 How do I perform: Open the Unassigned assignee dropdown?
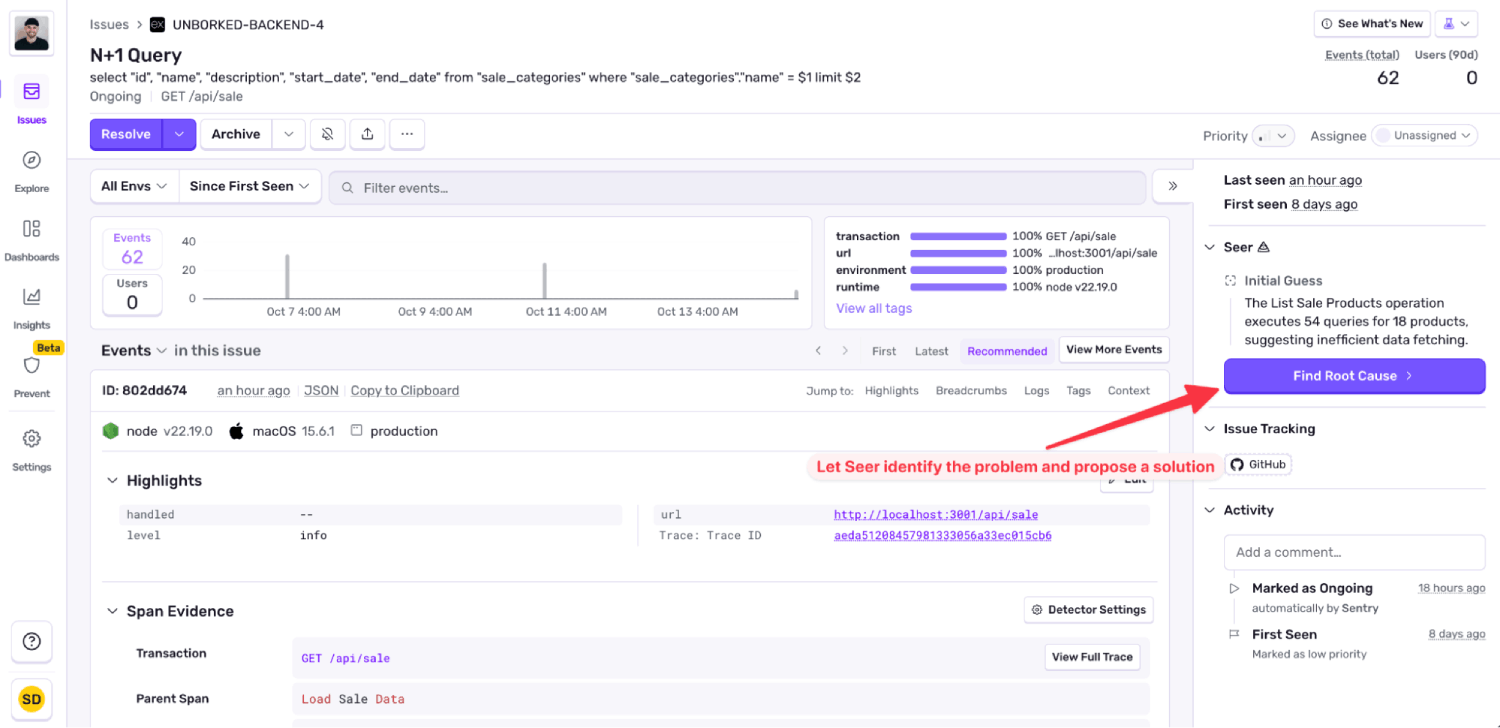pyautogui.click(x=1424, y=135)
